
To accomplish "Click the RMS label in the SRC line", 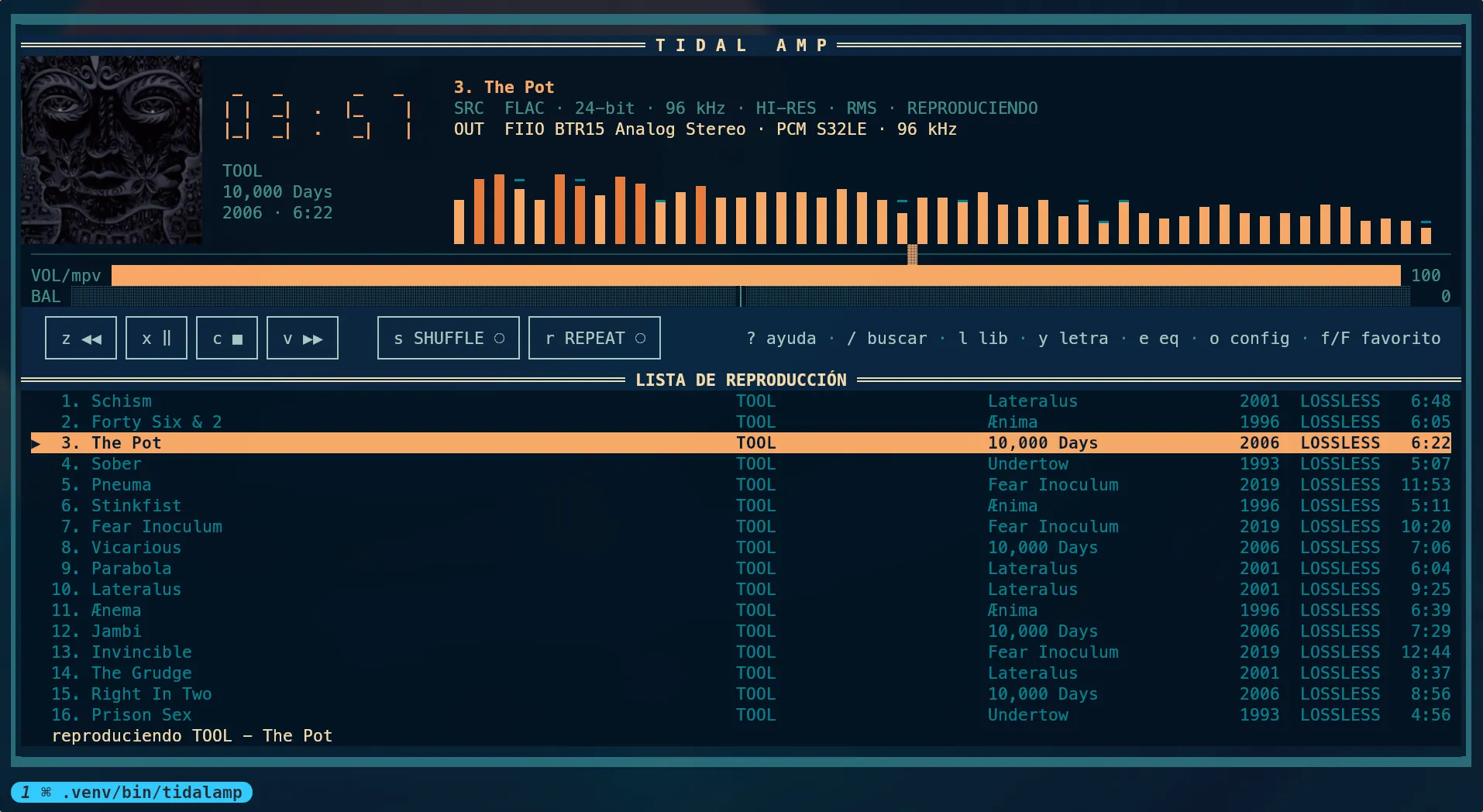I will 862,108.
